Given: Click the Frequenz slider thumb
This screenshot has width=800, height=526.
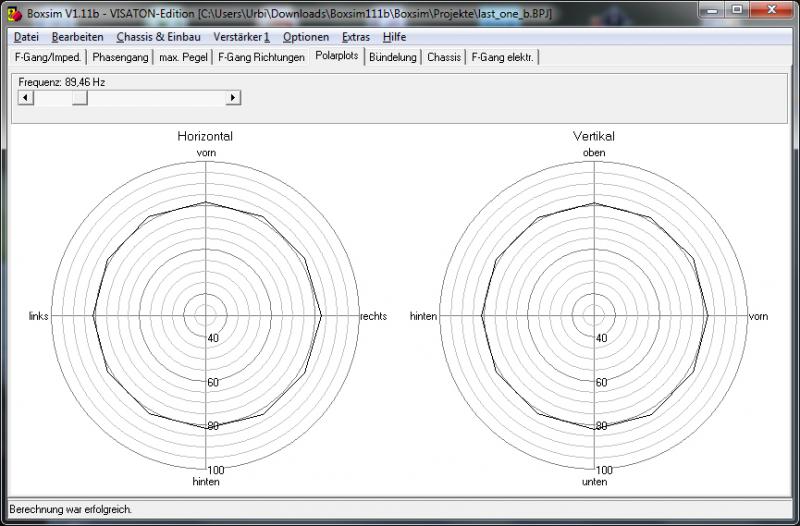Looking at the screenshot, I should (79, 97).
